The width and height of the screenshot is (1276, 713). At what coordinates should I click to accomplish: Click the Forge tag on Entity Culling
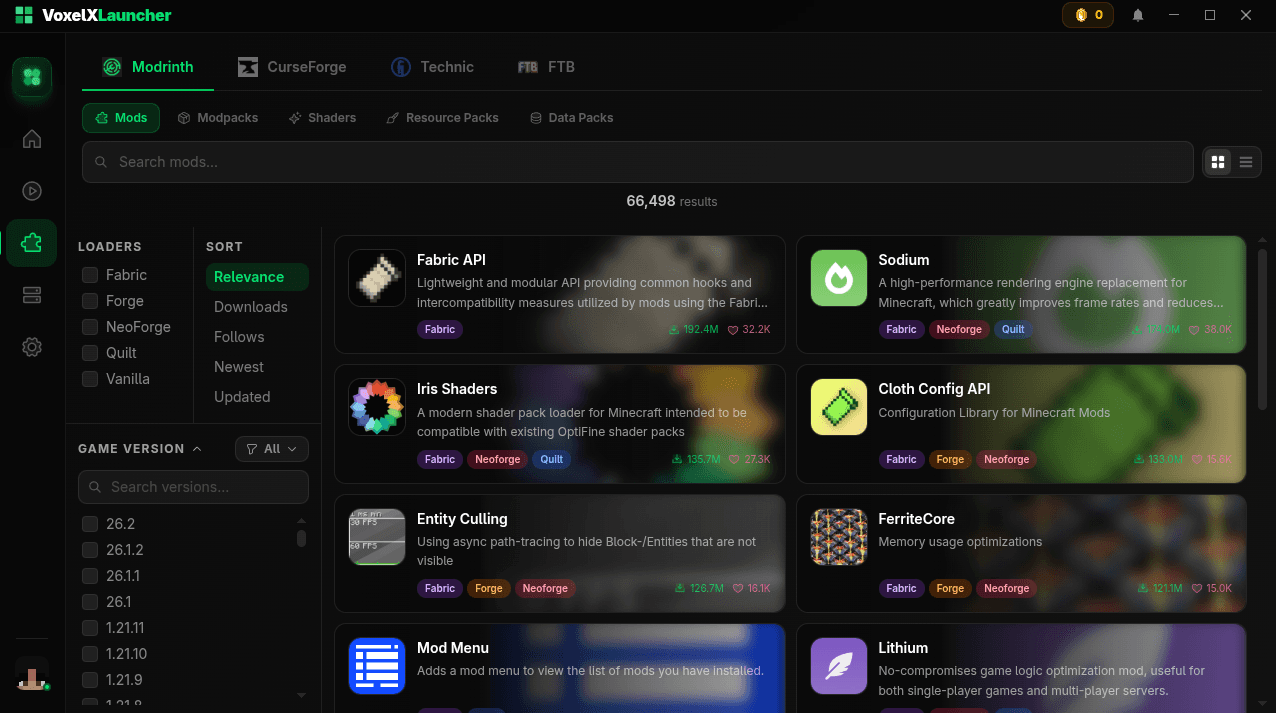[489, 588]
